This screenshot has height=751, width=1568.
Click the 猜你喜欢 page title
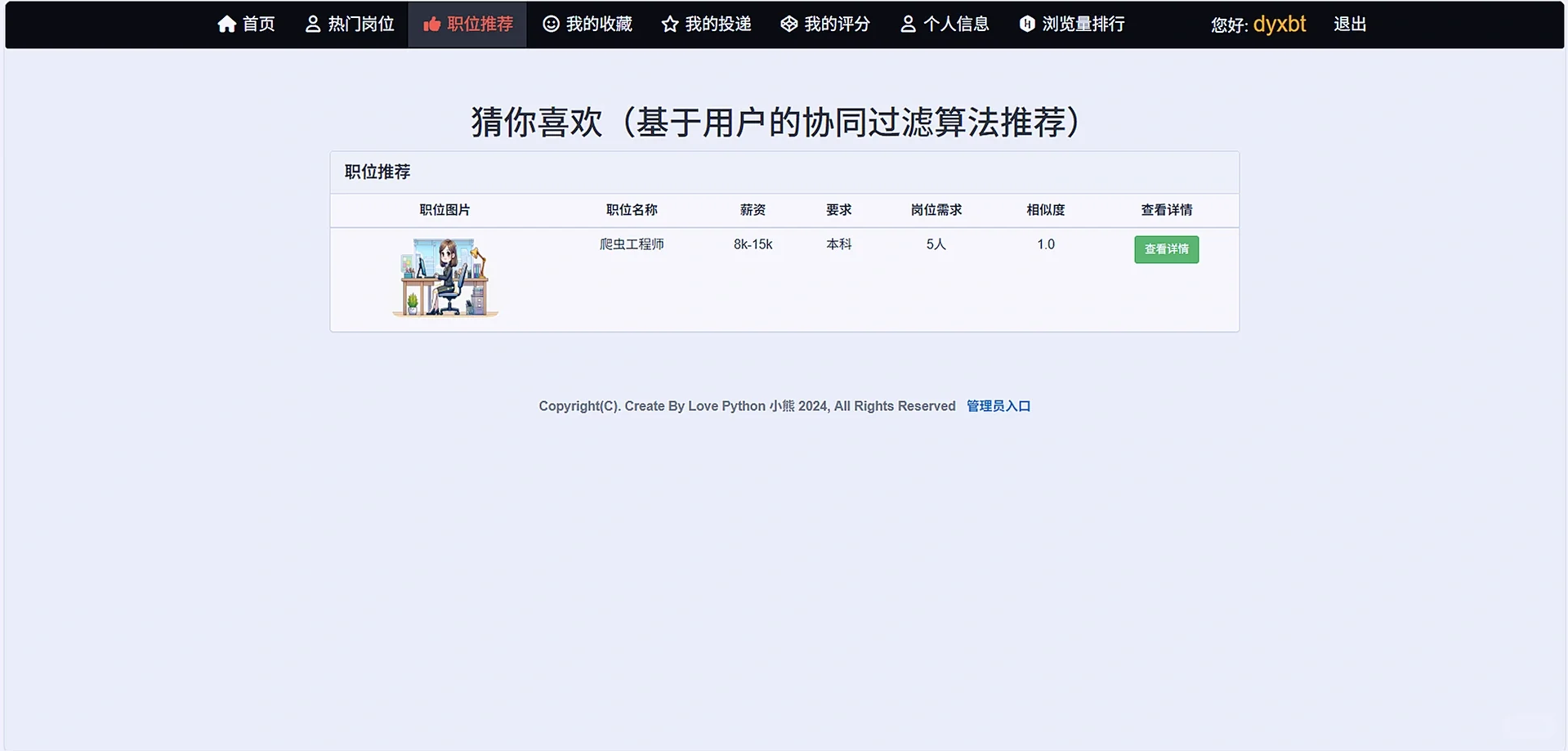[x=775, y=123]
